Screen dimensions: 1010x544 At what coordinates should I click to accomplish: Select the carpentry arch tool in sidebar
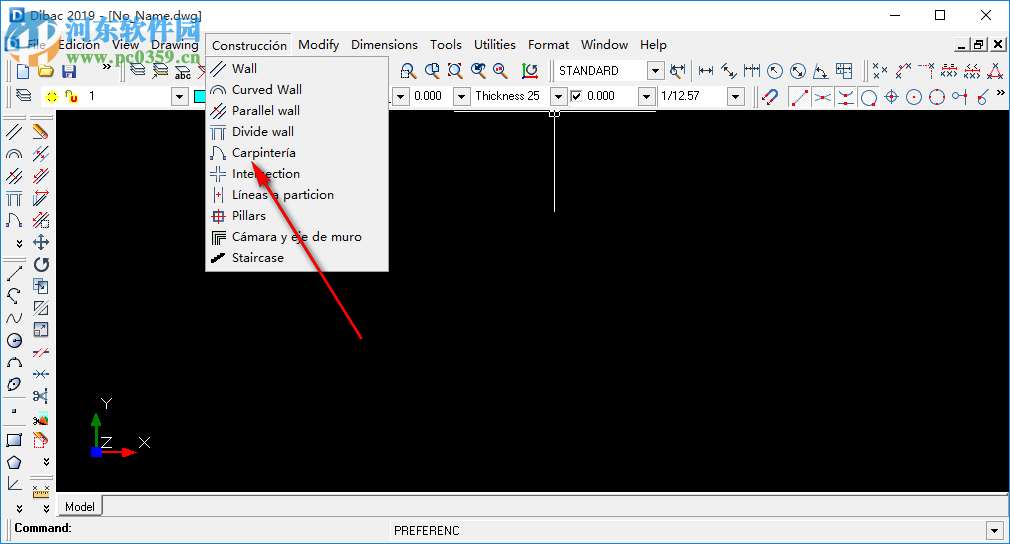(x=14, y=220)
